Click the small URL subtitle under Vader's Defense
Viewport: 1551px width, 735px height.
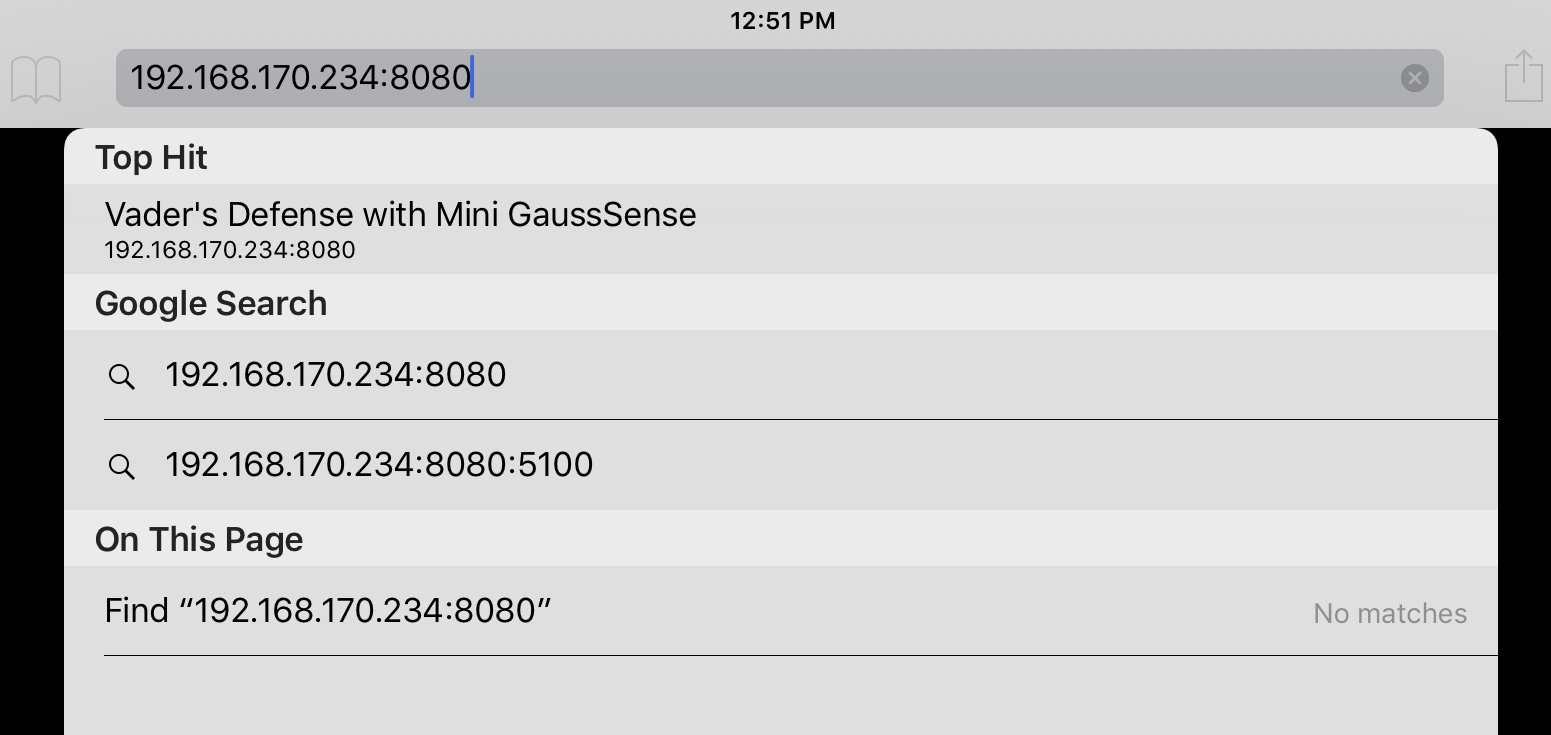tap(230, 250)
